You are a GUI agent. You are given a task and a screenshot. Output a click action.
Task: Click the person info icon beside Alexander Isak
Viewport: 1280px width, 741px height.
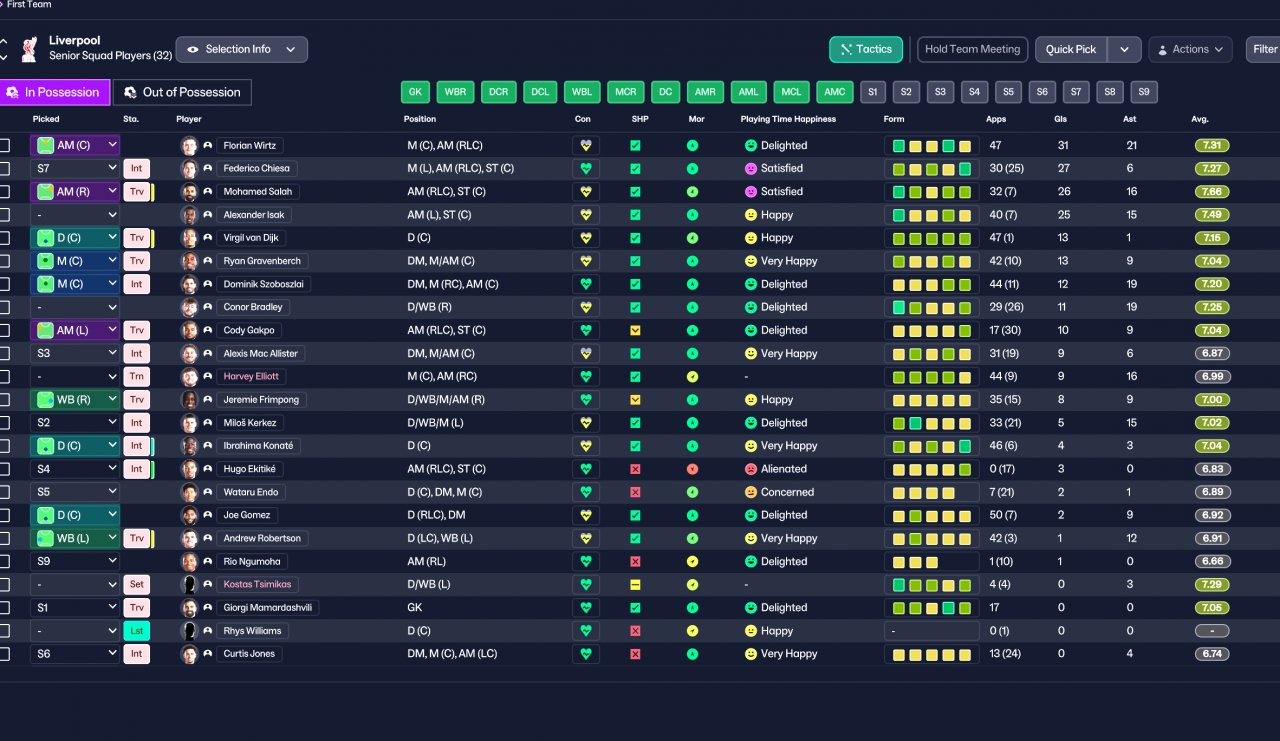coord(208,215)
